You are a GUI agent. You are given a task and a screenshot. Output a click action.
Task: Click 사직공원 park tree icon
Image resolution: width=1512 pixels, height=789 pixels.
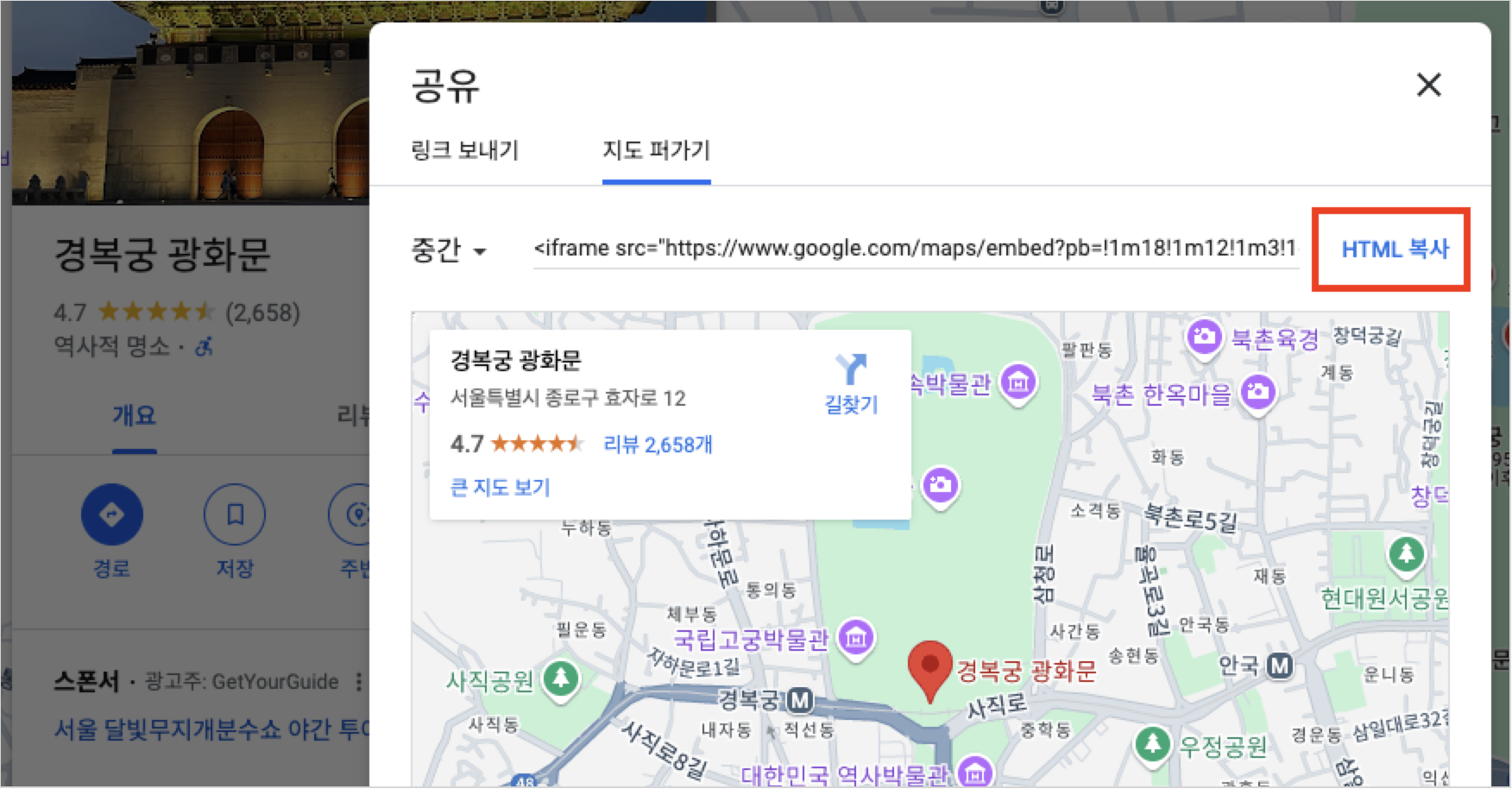point(562,679)
